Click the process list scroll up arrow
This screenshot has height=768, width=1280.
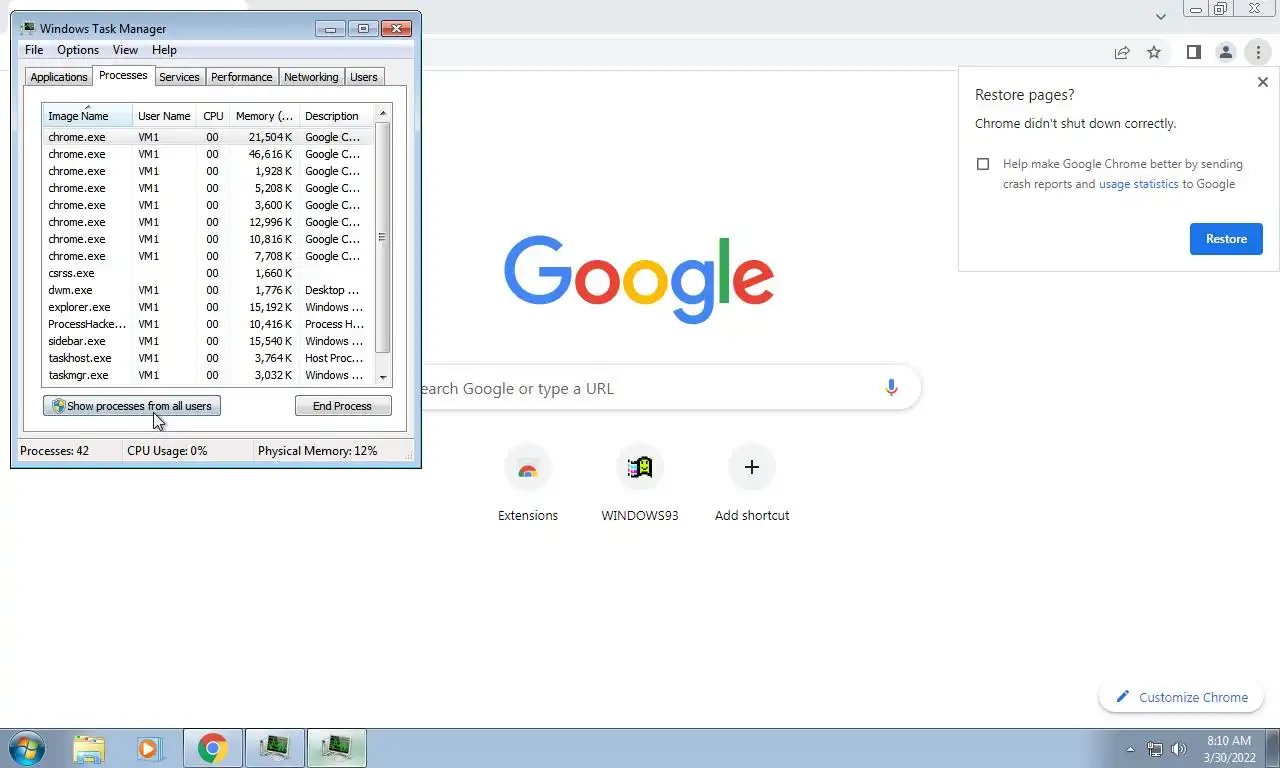[382, 113]
